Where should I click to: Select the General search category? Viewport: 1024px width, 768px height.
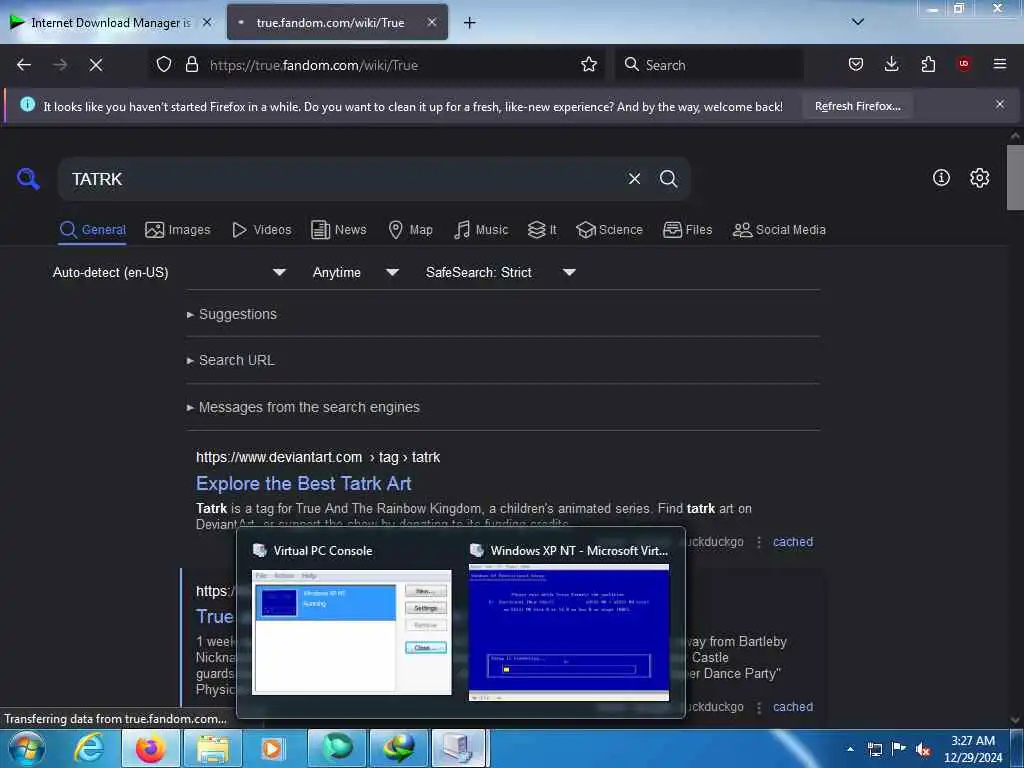[92, 230]
